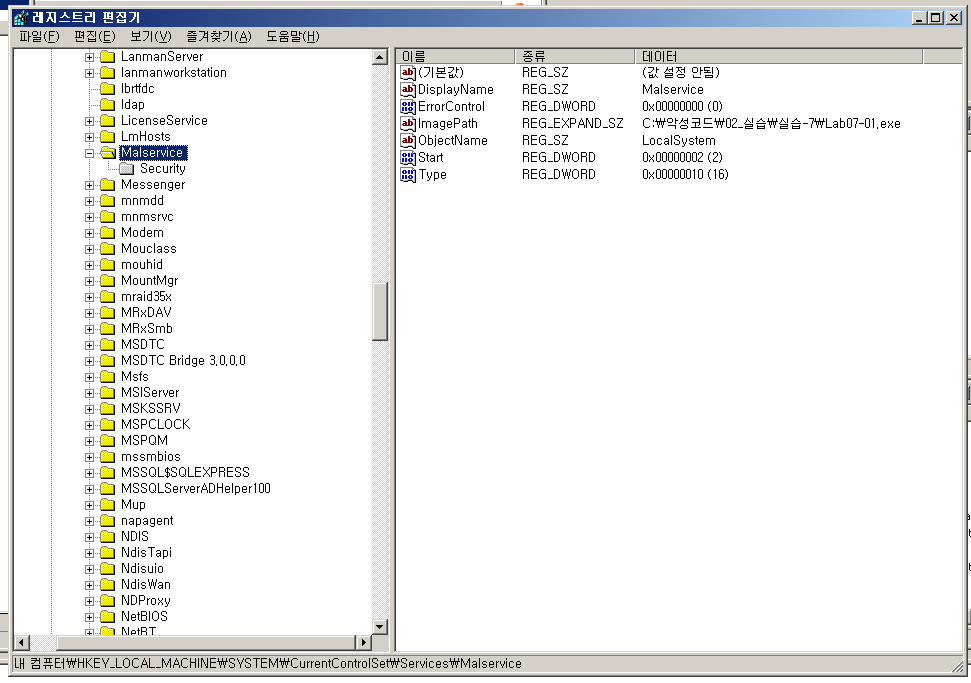The width and height of the screenshot is (971, 683).
Task: Select the Security subkey folder icon
Action: coord(126,168)
